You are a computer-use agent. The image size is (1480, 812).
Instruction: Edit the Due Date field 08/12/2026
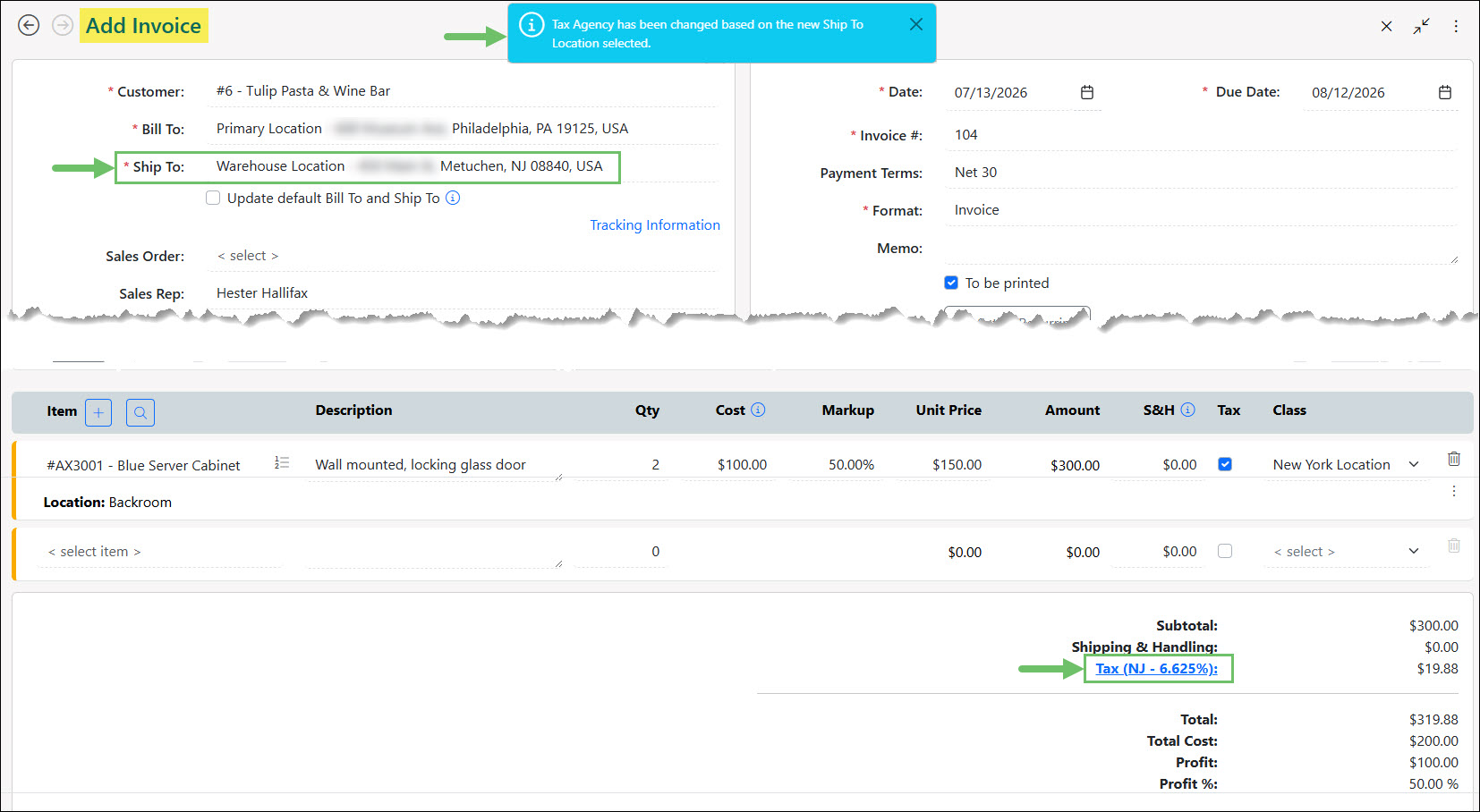point(1367,93)
